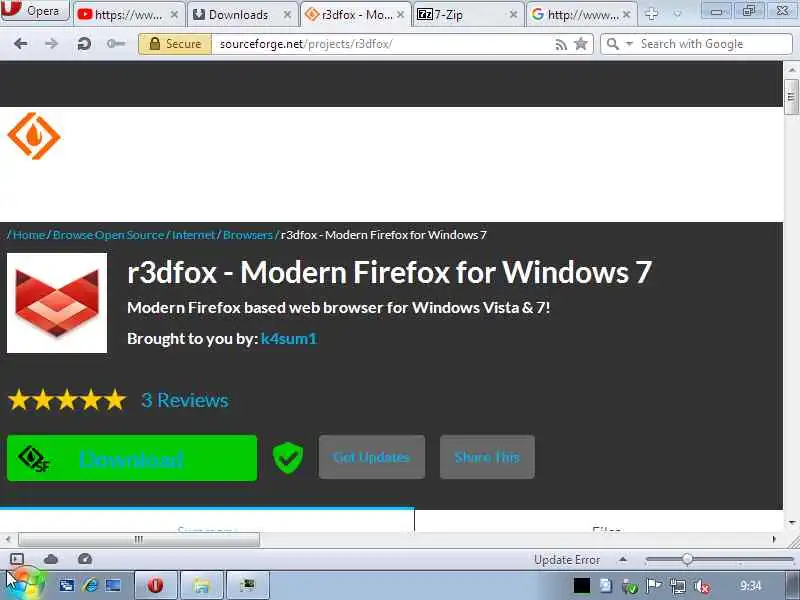Open the Browsers breadcrumb link

[248, 235]
